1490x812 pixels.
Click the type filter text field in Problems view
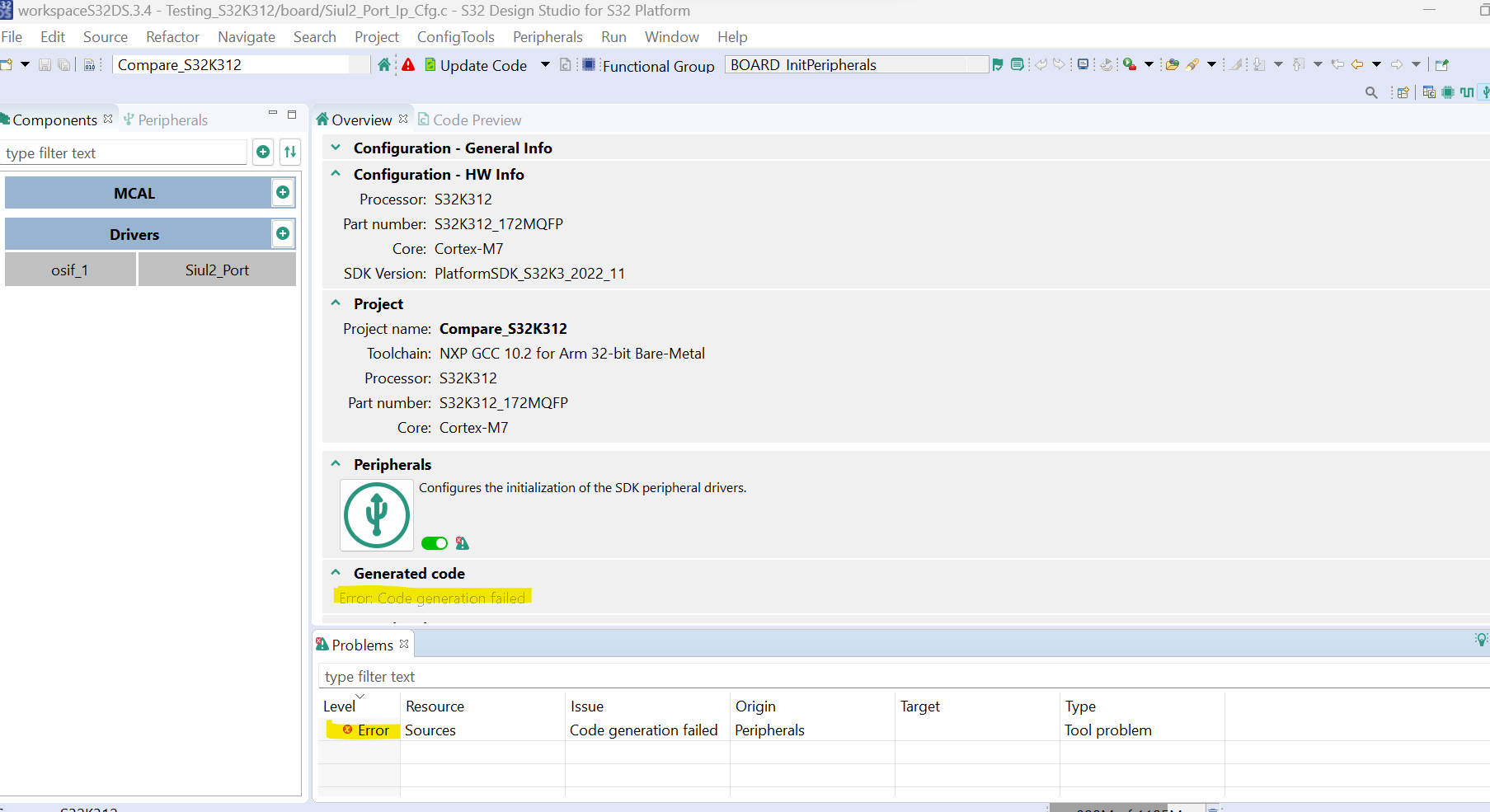pos(495,676)
